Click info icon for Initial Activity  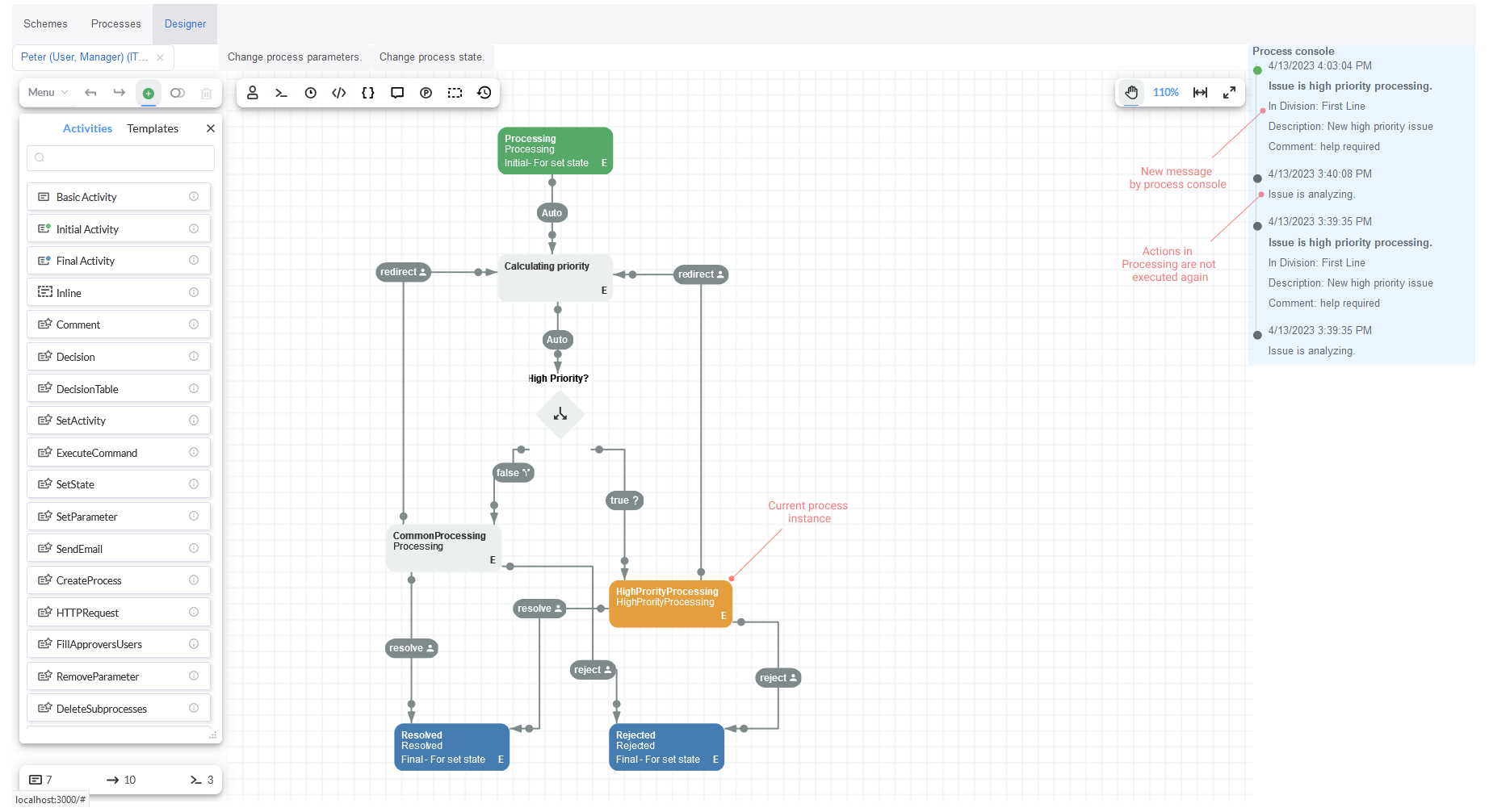tap(194, 229)
